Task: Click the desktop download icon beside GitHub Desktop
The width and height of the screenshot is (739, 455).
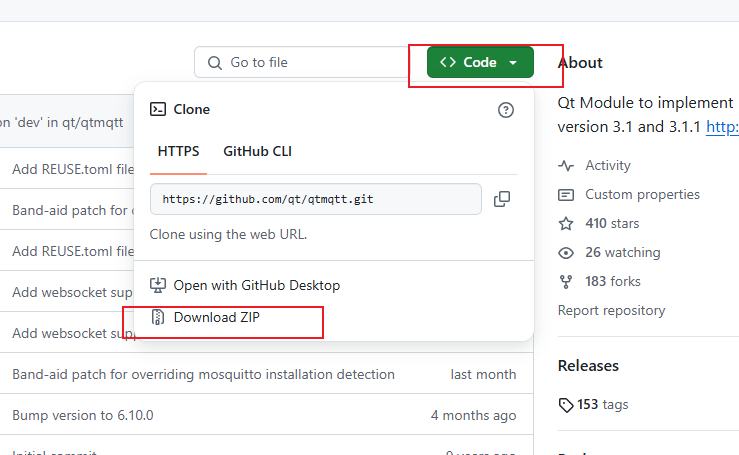Action: point(158,285)
